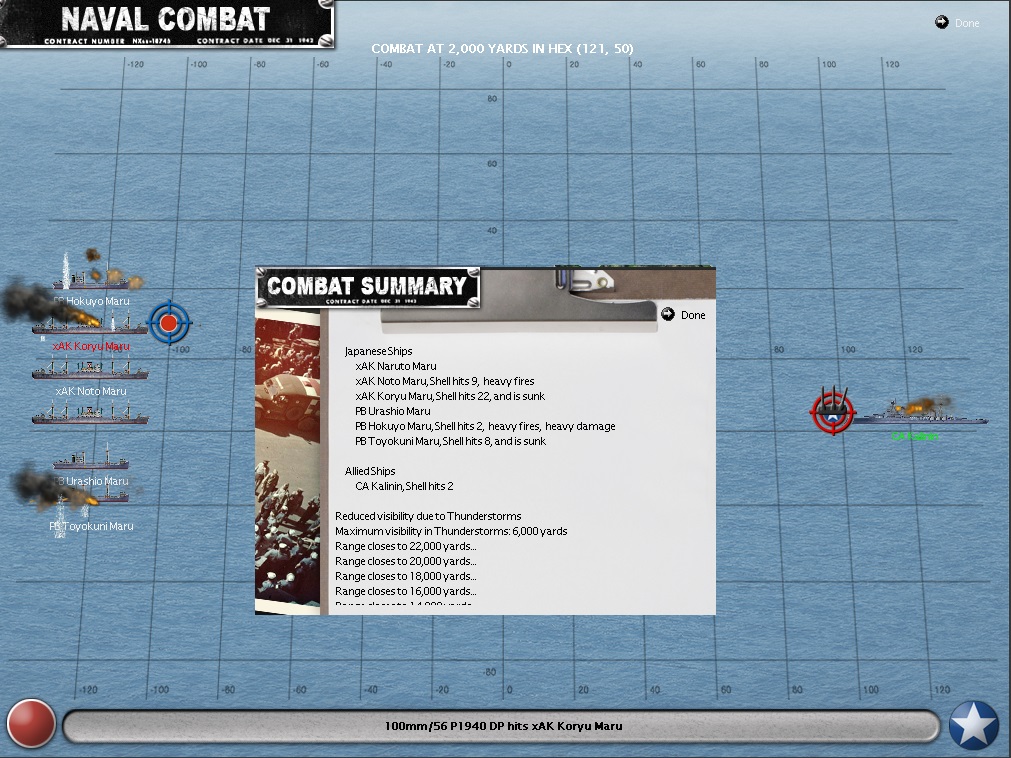The height and width of the screenshot is (758, 1011).
Task: Click the PB Hokuyo Maru heavy damage line
Action: pyautogui.click(x=485, y=426)
